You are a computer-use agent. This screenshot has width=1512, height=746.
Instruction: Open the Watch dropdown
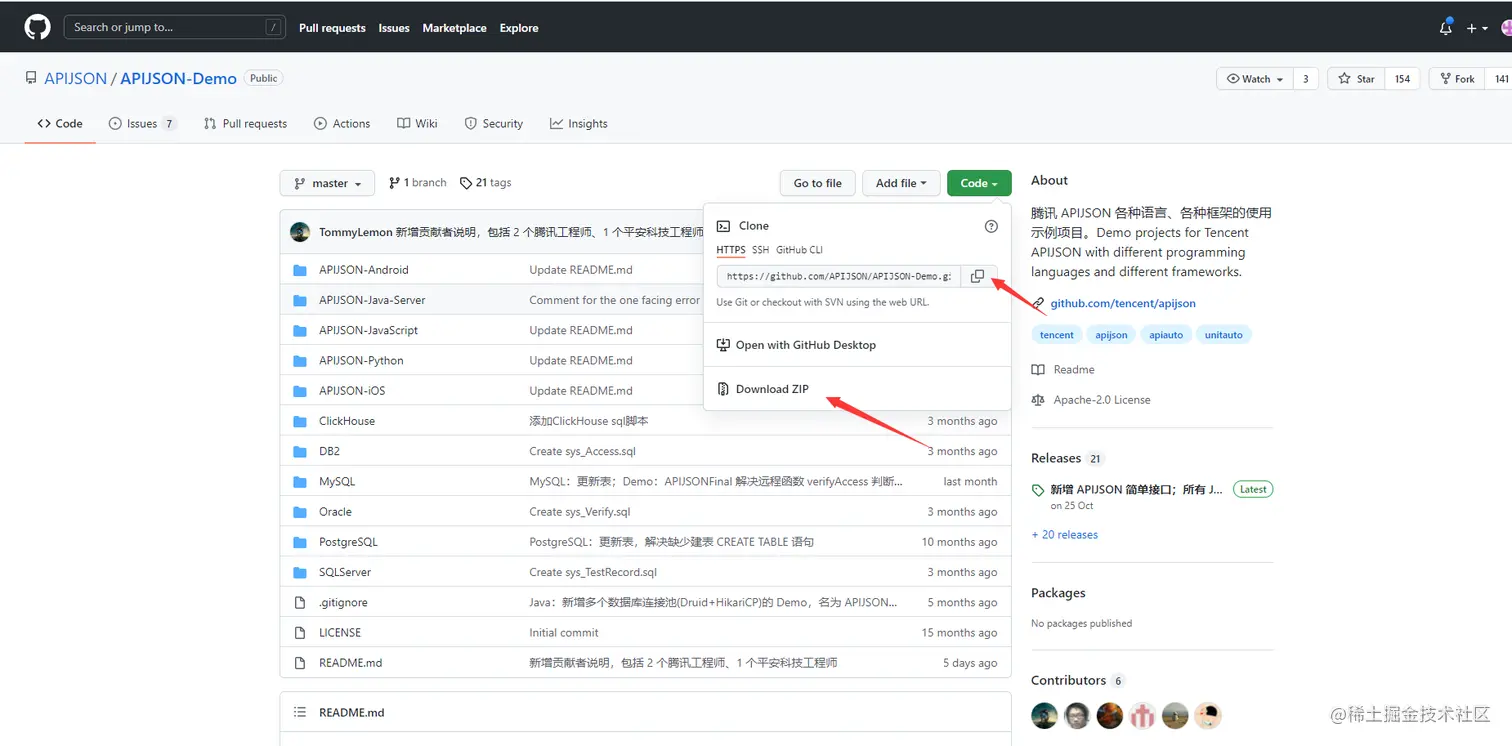[x=1255, y=79]
